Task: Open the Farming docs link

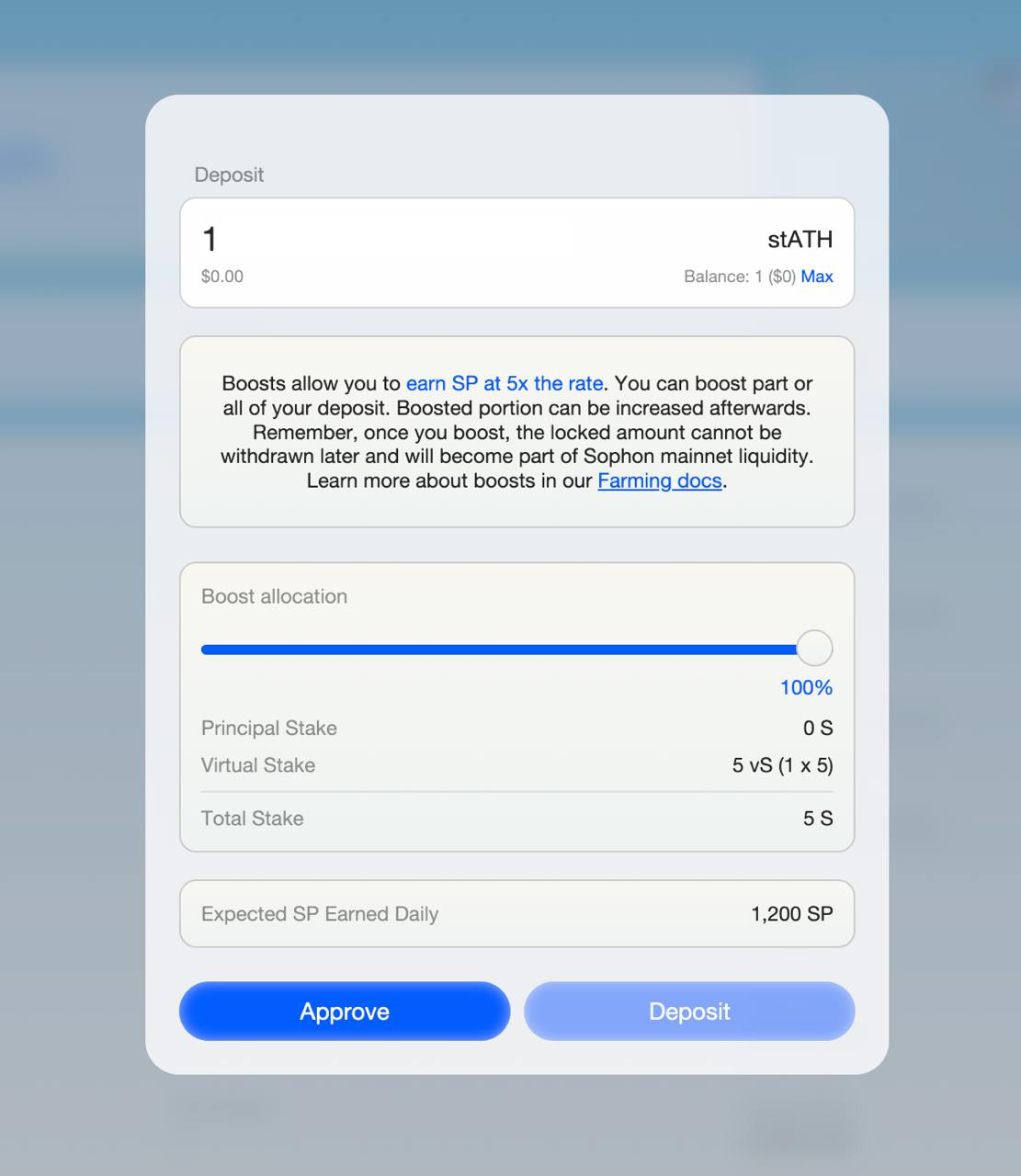Action: tap(659, 481)
